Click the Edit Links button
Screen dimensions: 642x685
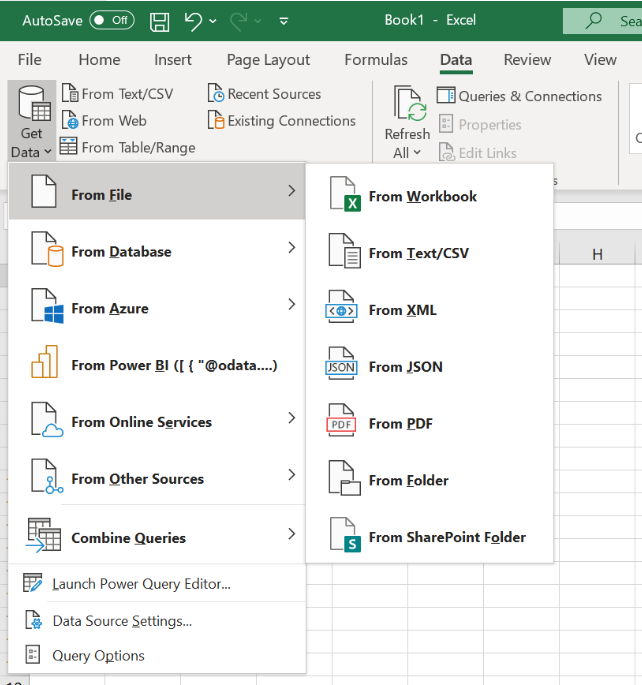[x=478, y=153]
